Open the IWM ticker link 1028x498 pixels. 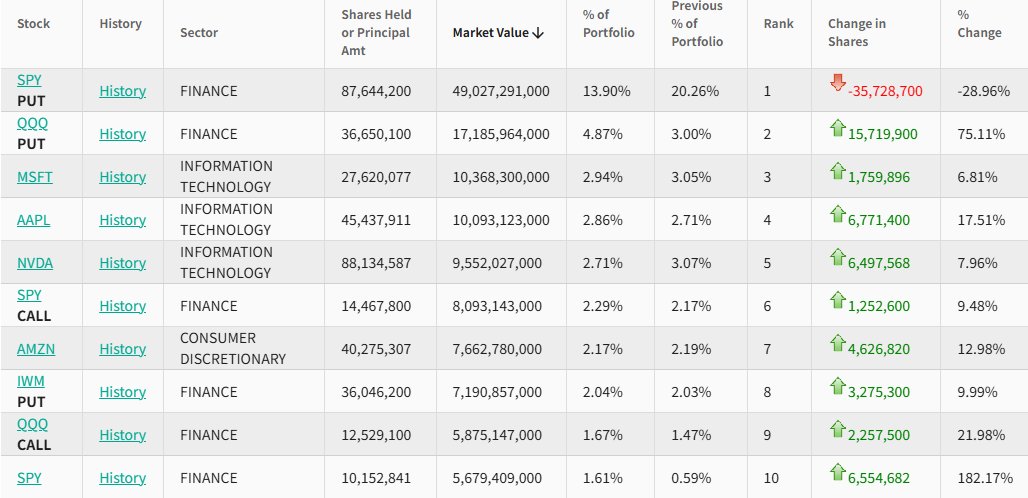31,381
